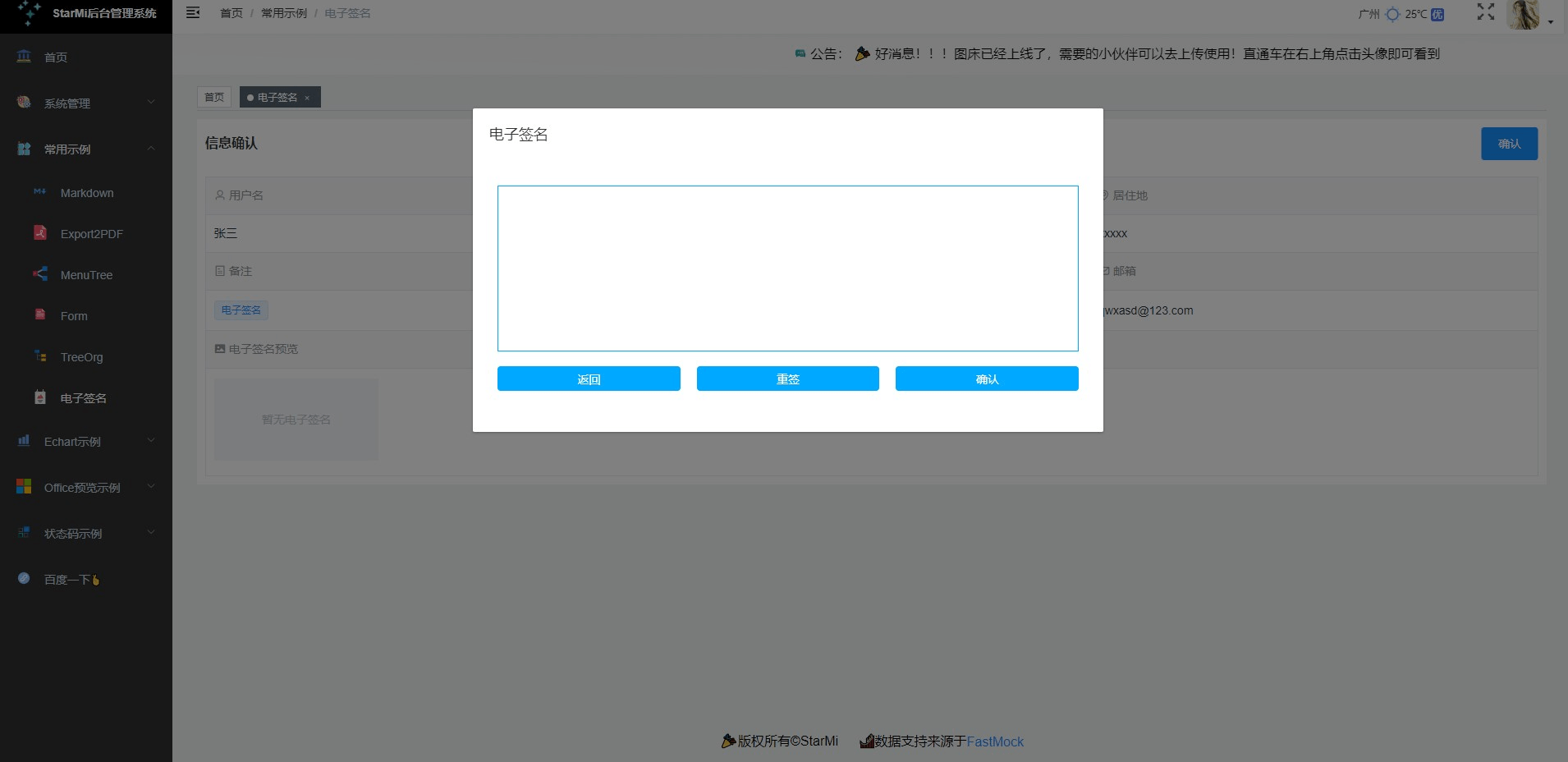Click the 重签 button to clear signature
The width and height of the screenshot is (1568, 762).
(788, 379)
